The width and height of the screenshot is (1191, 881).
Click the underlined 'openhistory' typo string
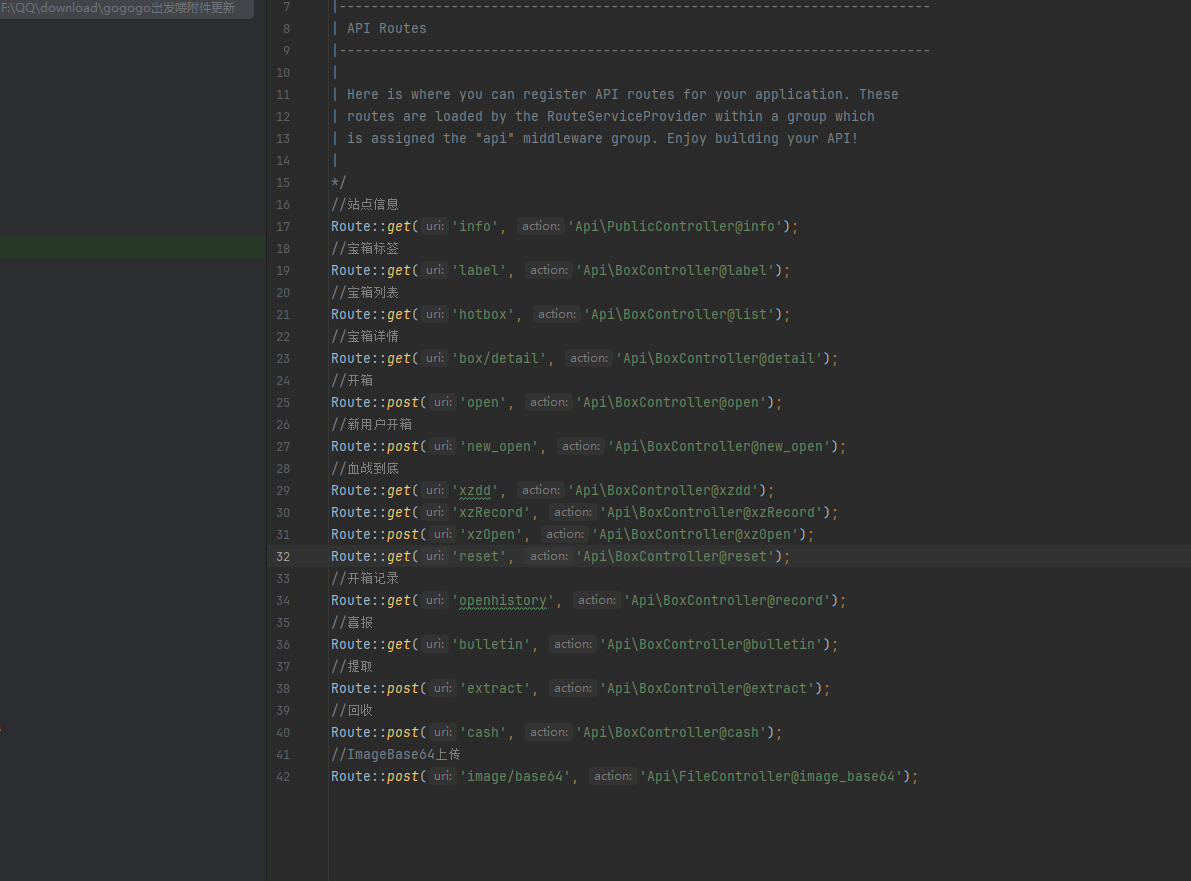[503, 601]
